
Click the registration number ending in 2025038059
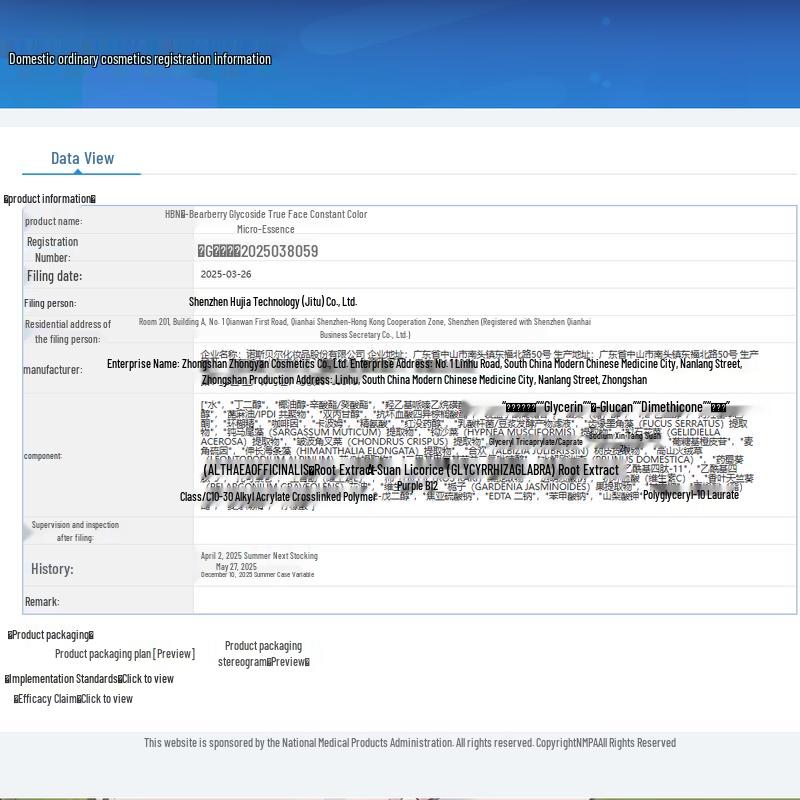pos(258,251)
